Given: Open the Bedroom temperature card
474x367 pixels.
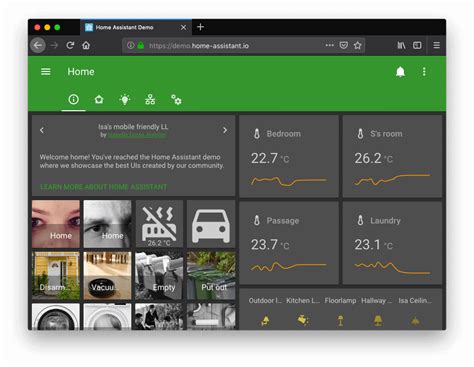Looking at the screenshot, I should tap(289, 156).
